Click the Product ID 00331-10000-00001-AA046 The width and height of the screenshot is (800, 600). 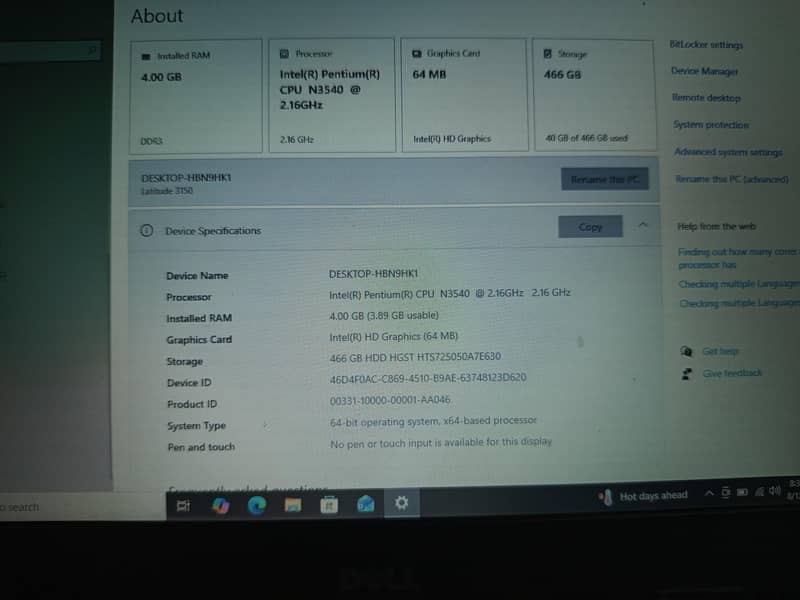pyautogui.click(x=390, y=400)
